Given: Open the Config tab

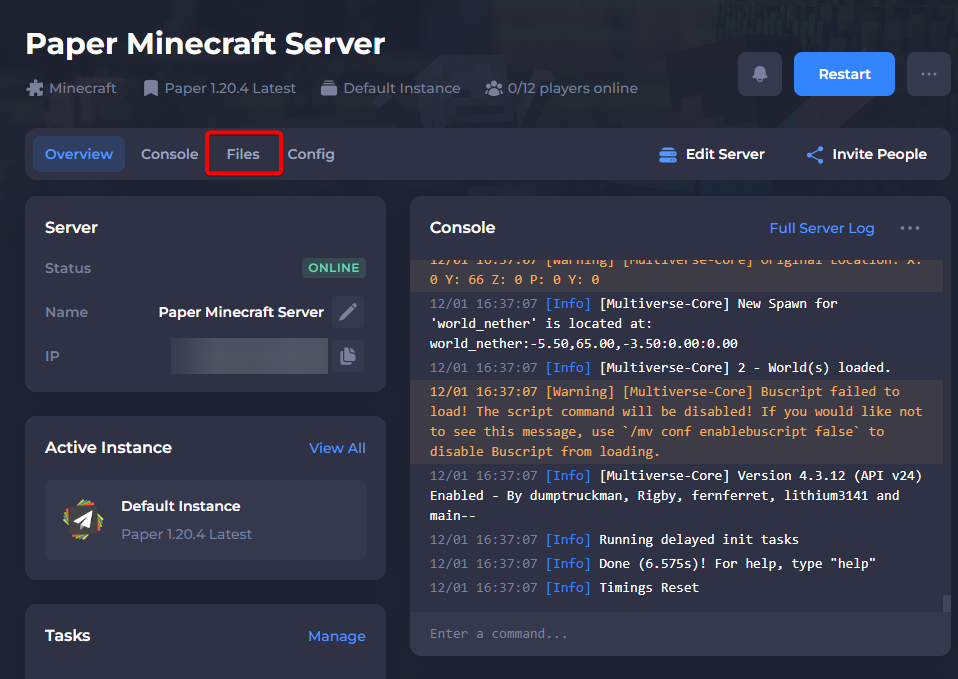Looking at the screenshot, I should 311,154.
